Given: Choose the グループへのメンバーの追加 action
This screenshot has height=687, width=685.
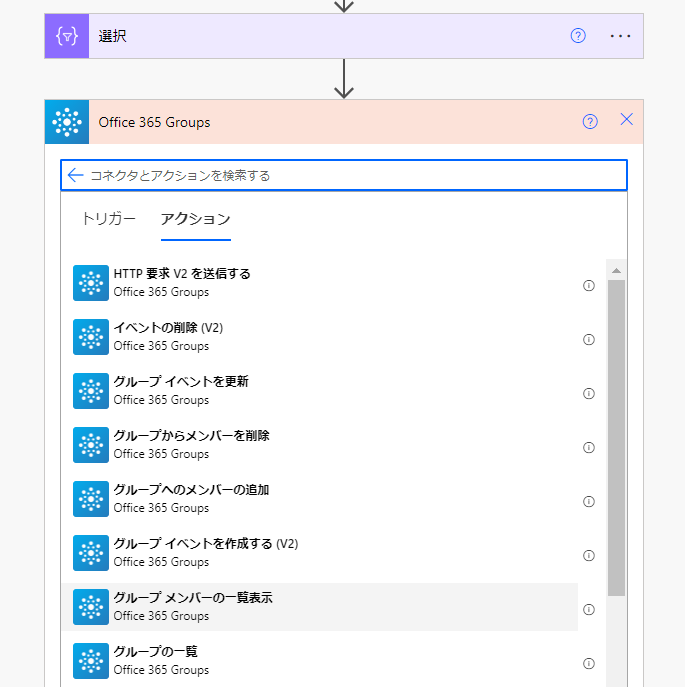Looking at the screenshot, I should (x=320, y=499).
